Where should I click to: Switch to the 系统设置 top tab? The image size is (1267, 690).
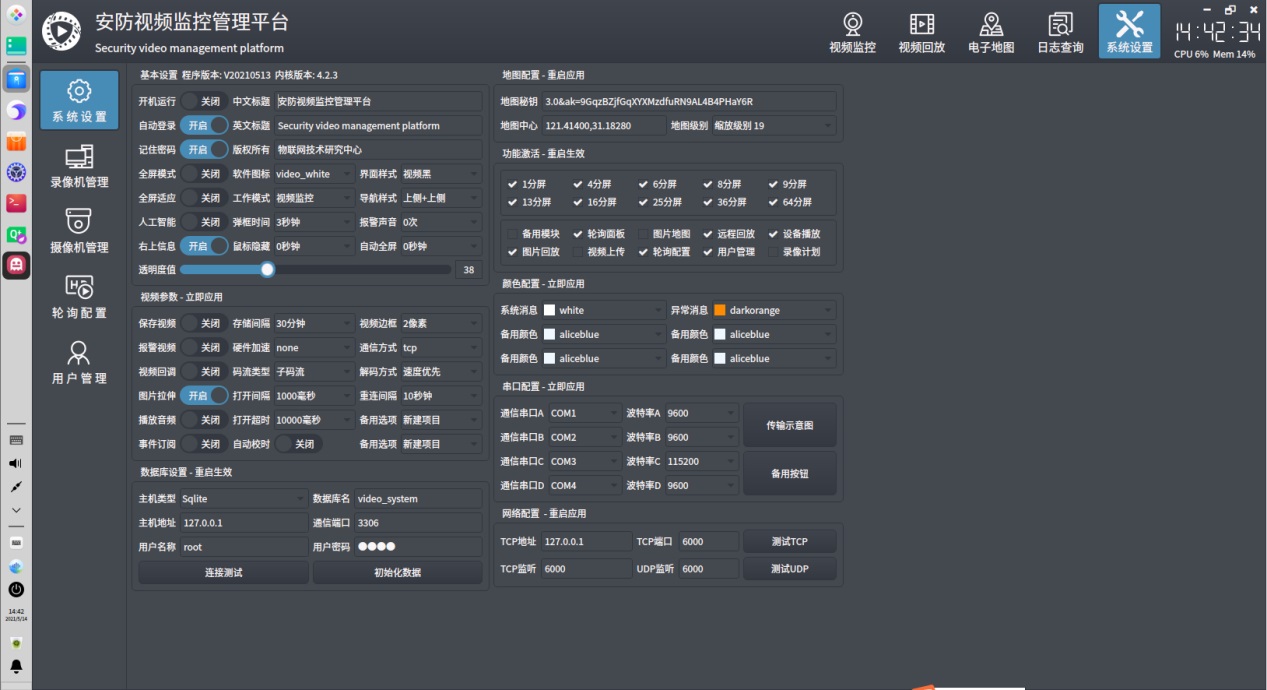pyautogui.click(x=1129, y=32)
